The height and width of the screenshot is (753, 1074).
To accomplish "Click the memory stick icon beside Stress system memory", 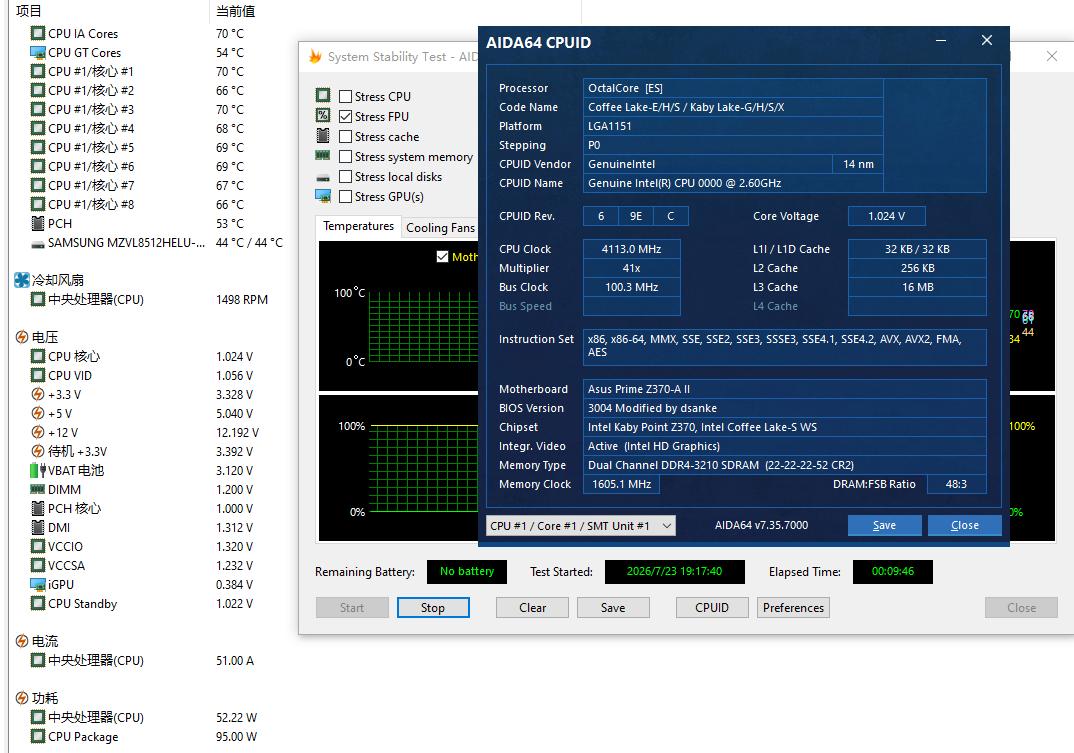I will pos(323,156).
